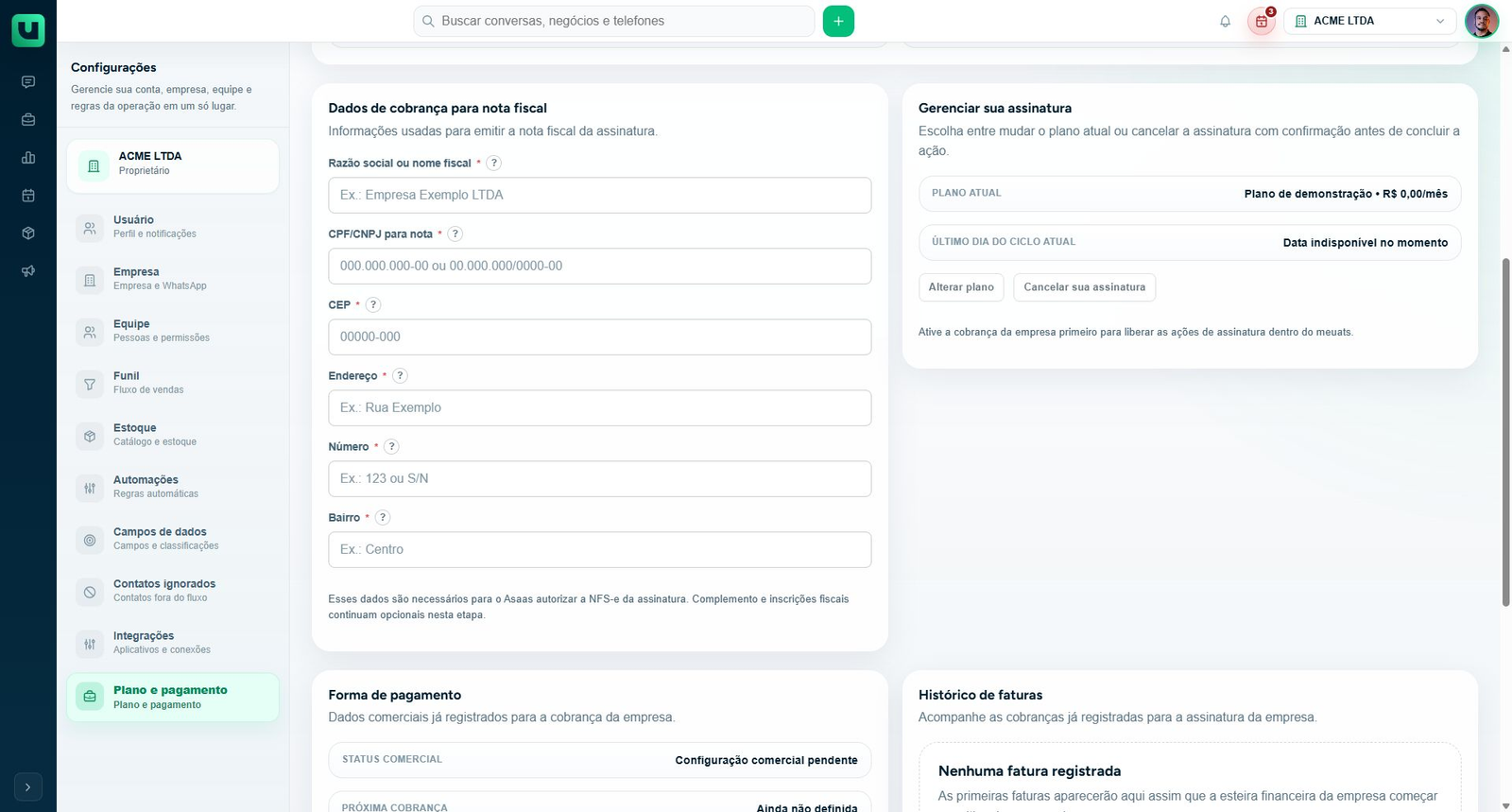Show help tooltip for Número
Screen dimensions: 1512x812
coord(391,446)
